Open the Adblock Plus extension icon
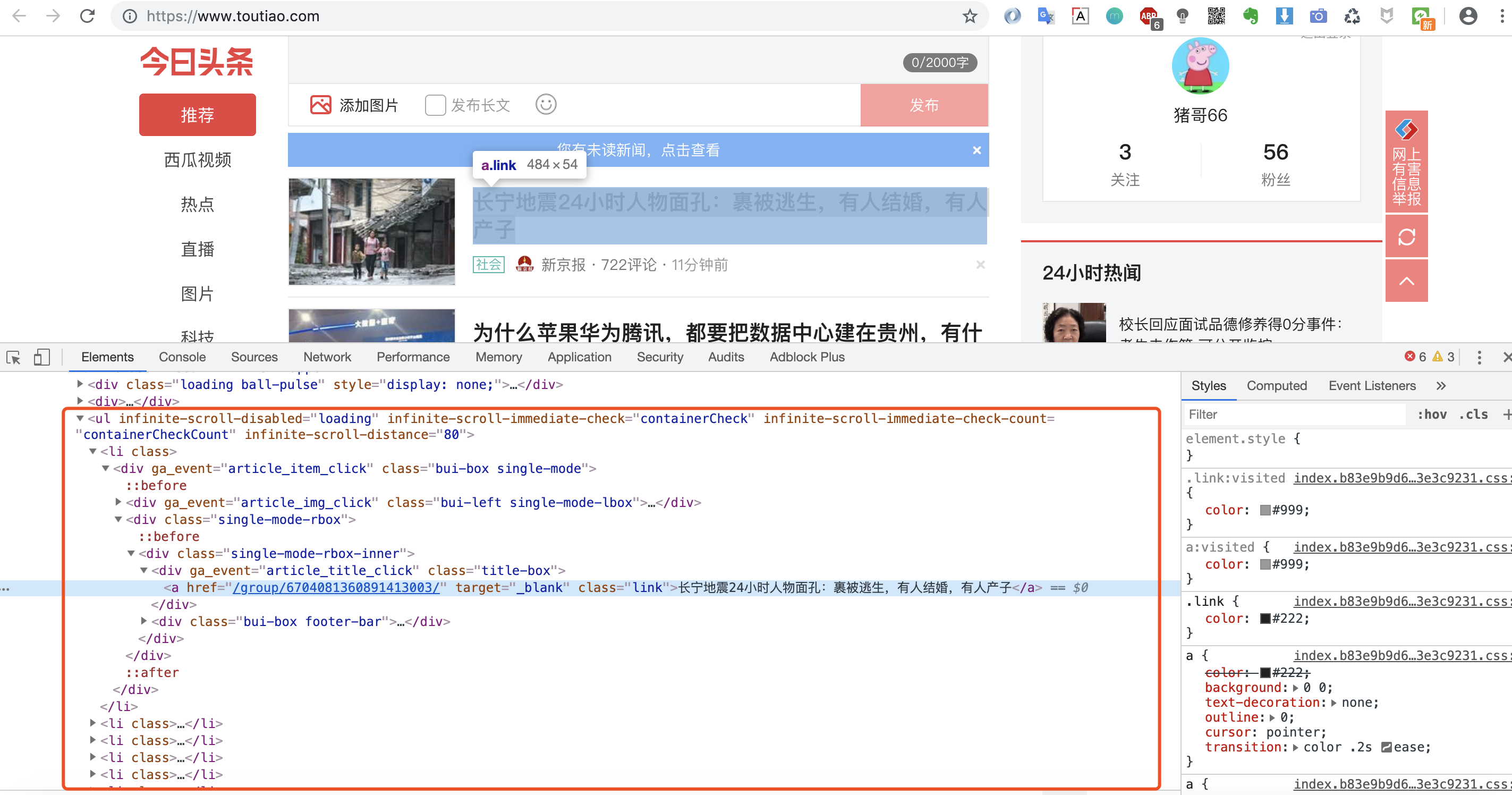Screen dimensions: 1512x795 pos(1149,16)
